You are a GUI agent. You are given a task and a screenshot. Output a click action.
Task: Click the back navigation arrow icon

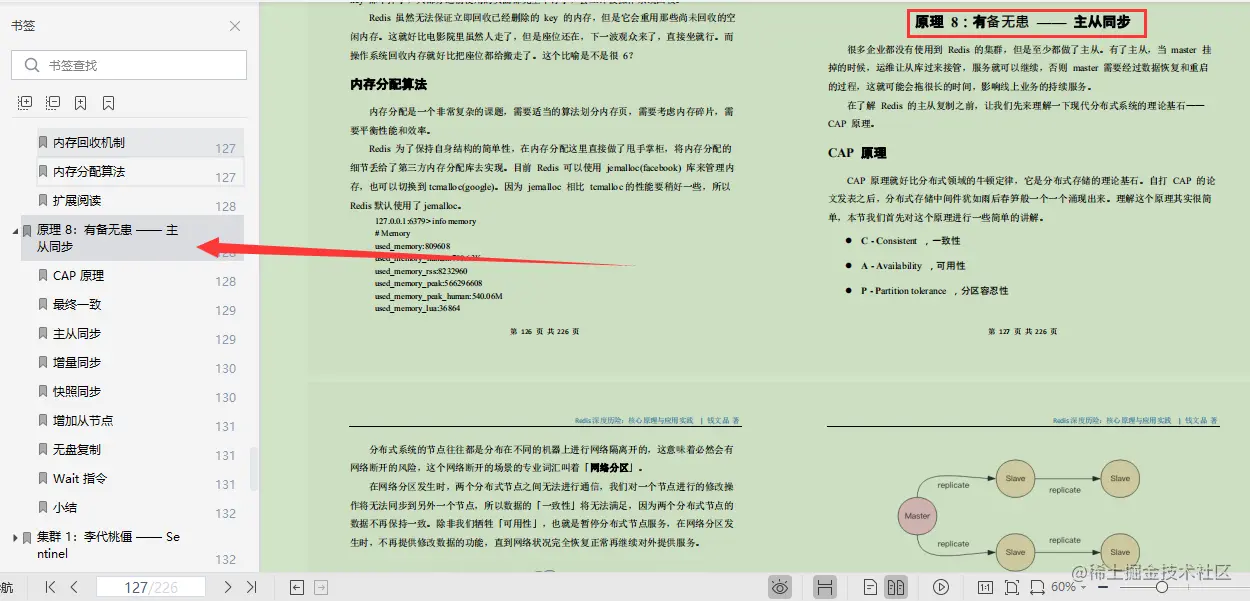click(296, 587)
